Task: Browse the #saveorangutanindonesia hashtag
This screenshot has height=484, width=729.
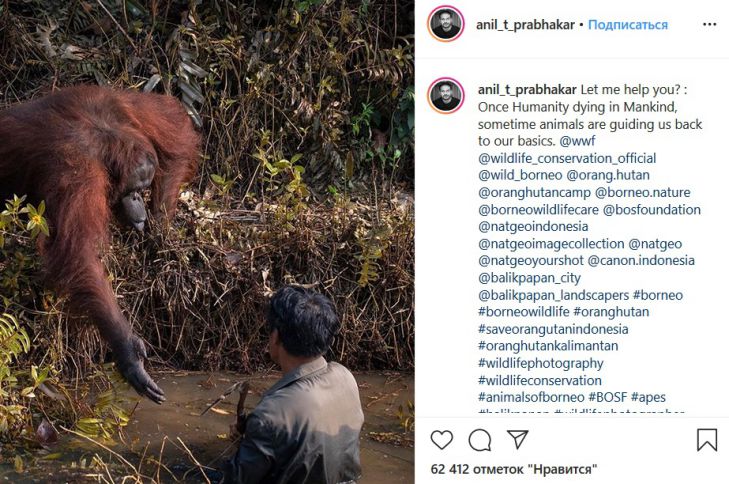Action: [553, 329]
